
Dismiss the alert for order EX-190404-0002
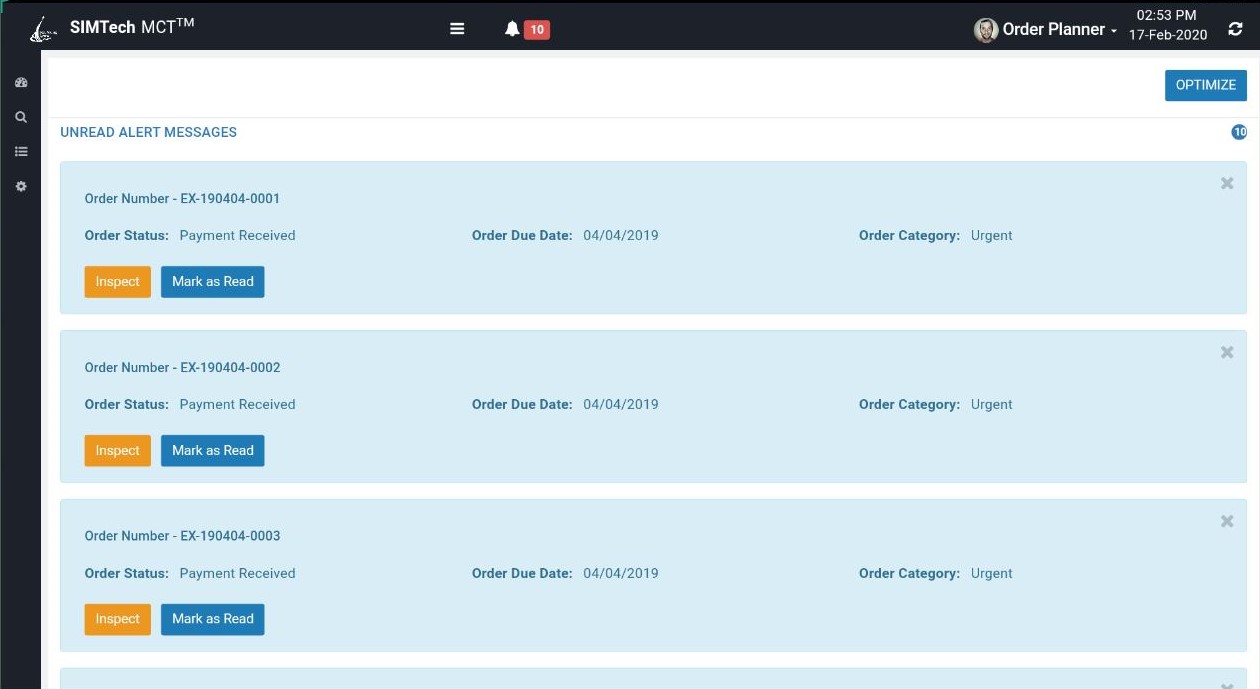(1227, 352)
